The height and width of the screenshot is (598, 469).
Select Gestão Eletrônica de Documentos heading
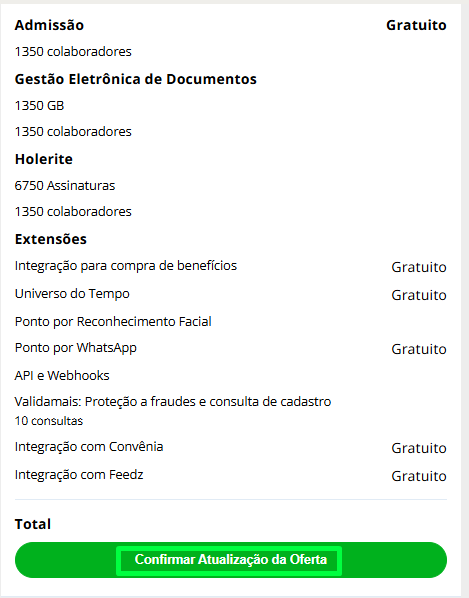click(136, 79)
